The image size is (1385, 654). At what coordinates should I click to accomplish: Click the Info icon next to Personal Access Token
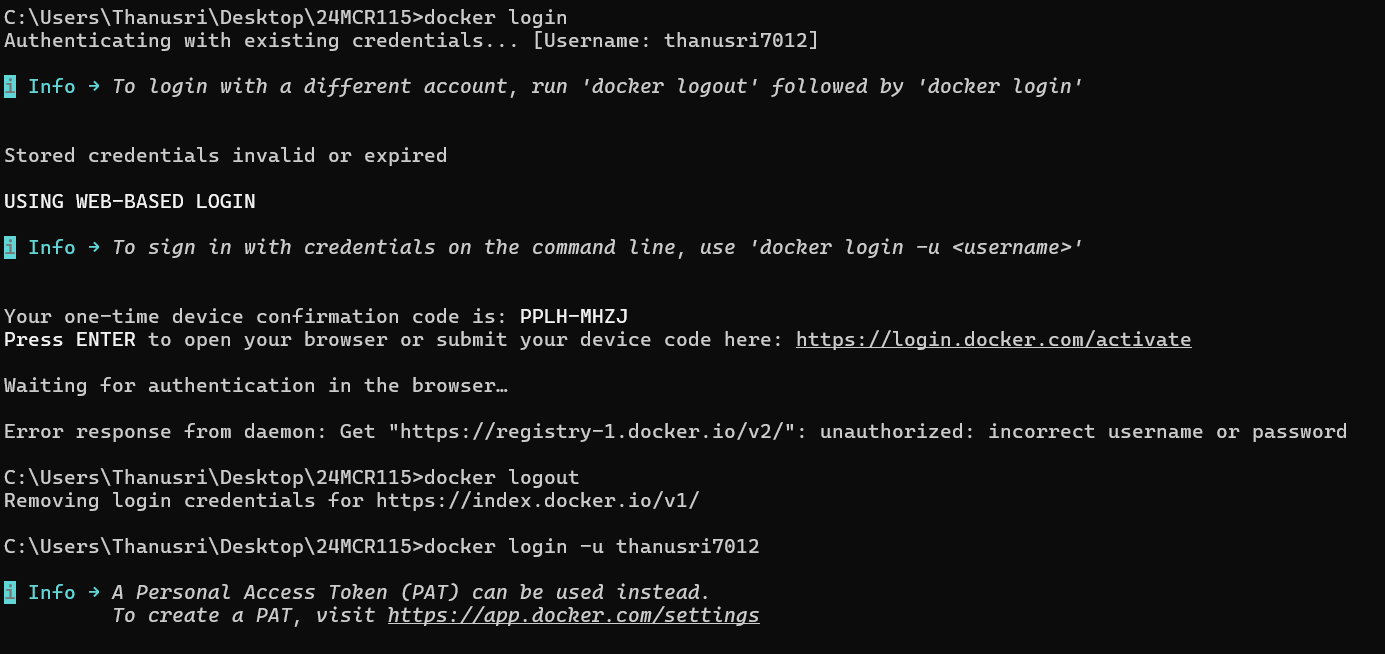point(10,593)
